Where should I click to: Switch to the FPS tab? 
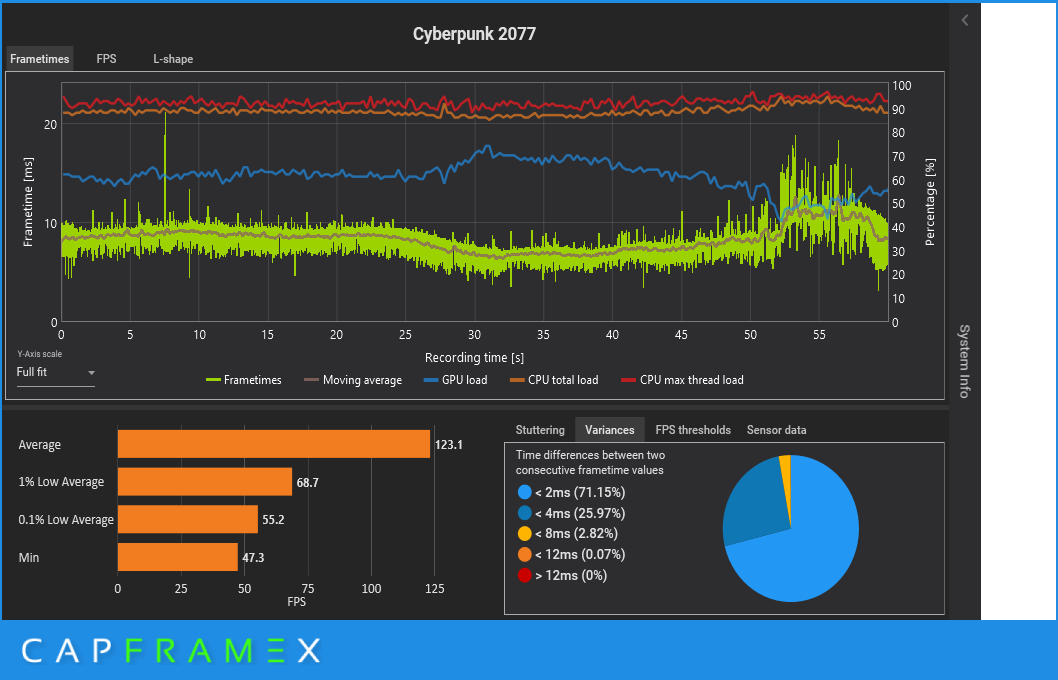click(106, 59)
